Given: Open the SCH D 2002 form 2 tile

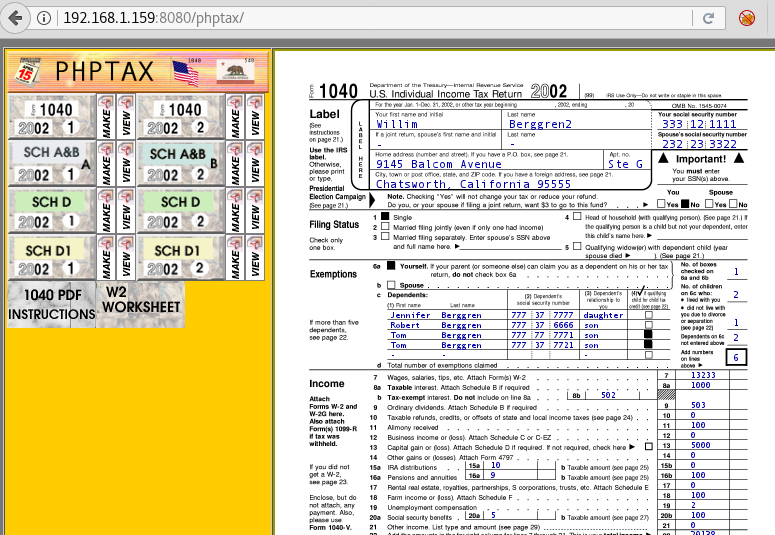Looking at the screenshot, I should tap(180, 211).
